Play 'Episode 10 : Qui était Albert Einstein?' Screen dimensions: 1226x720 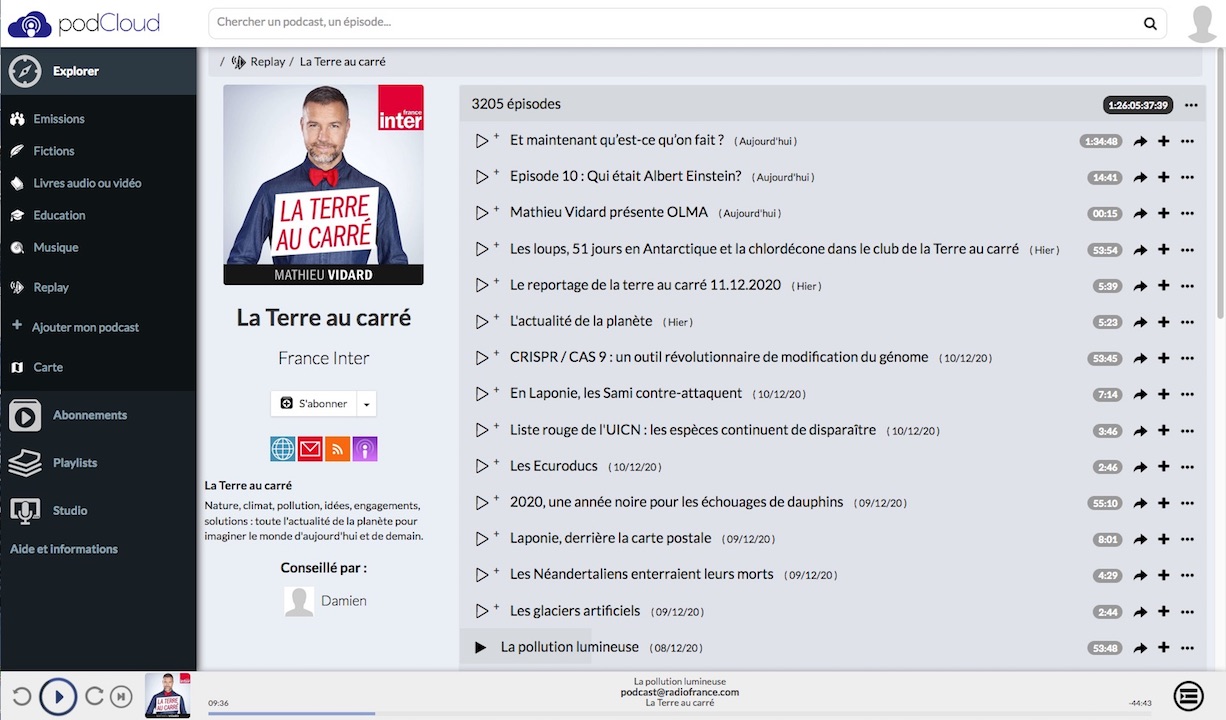pyautogui.click(x=481, y=177)
